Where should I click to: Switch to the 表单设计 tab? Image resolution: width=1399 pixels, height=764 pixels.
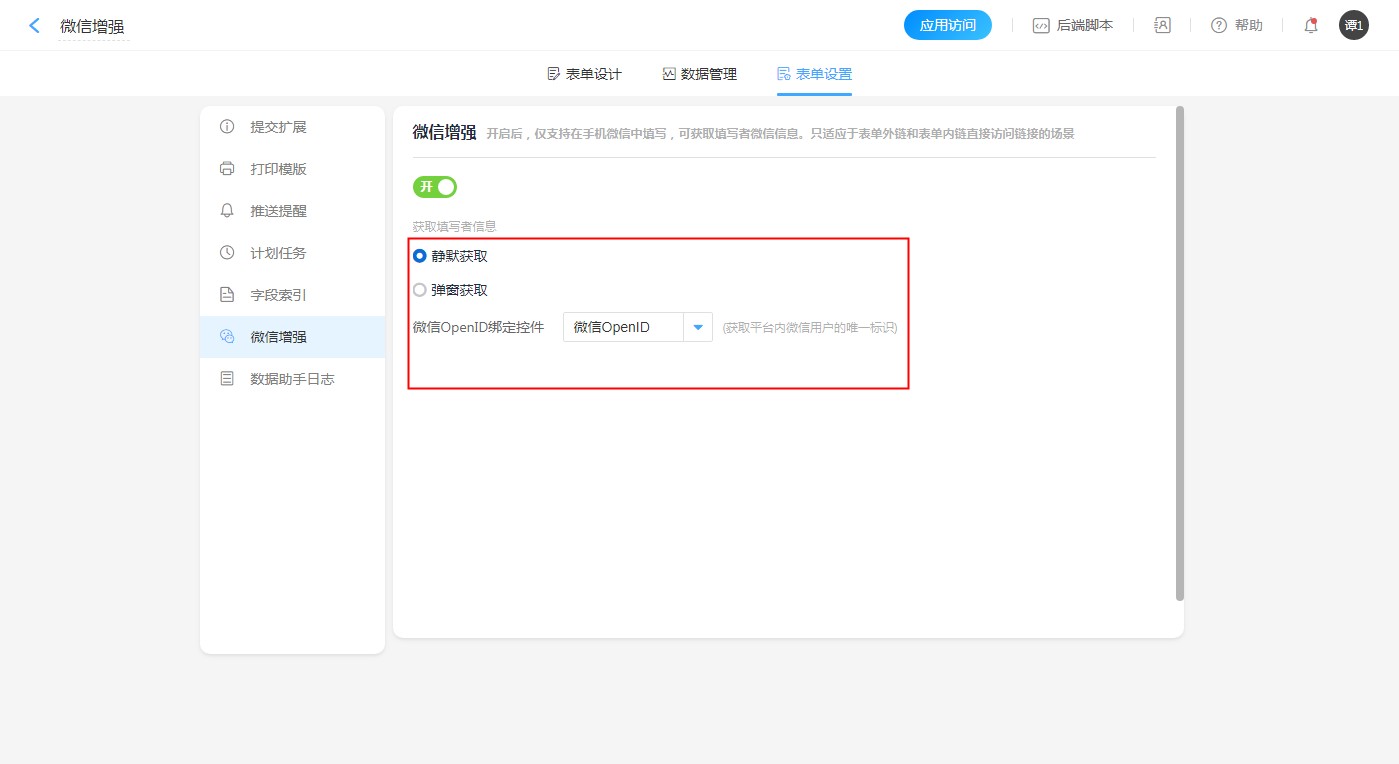click(585, 74)
